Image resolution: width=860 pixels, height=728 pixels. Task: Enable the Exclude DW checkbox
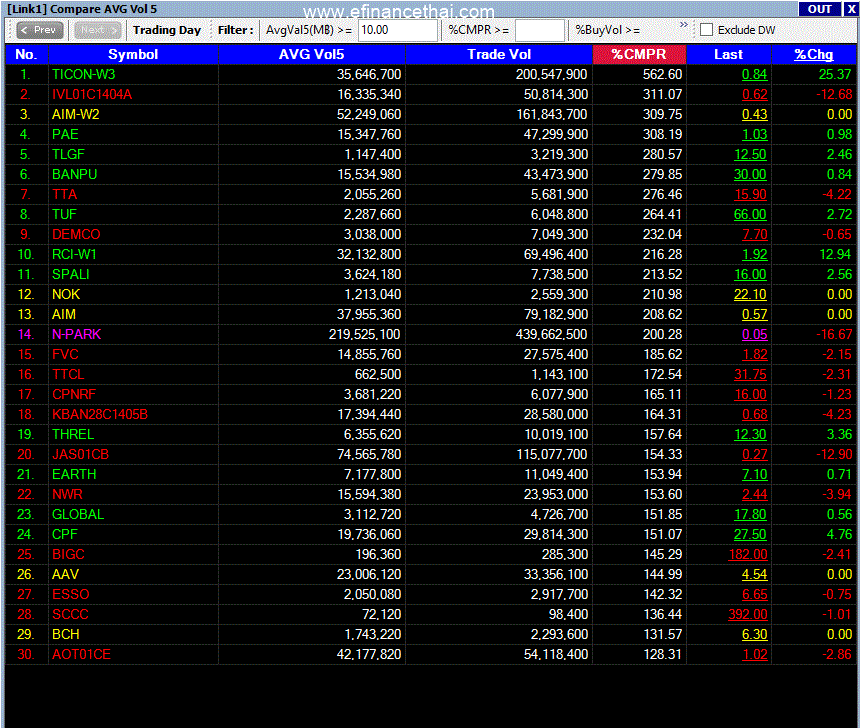706,30
